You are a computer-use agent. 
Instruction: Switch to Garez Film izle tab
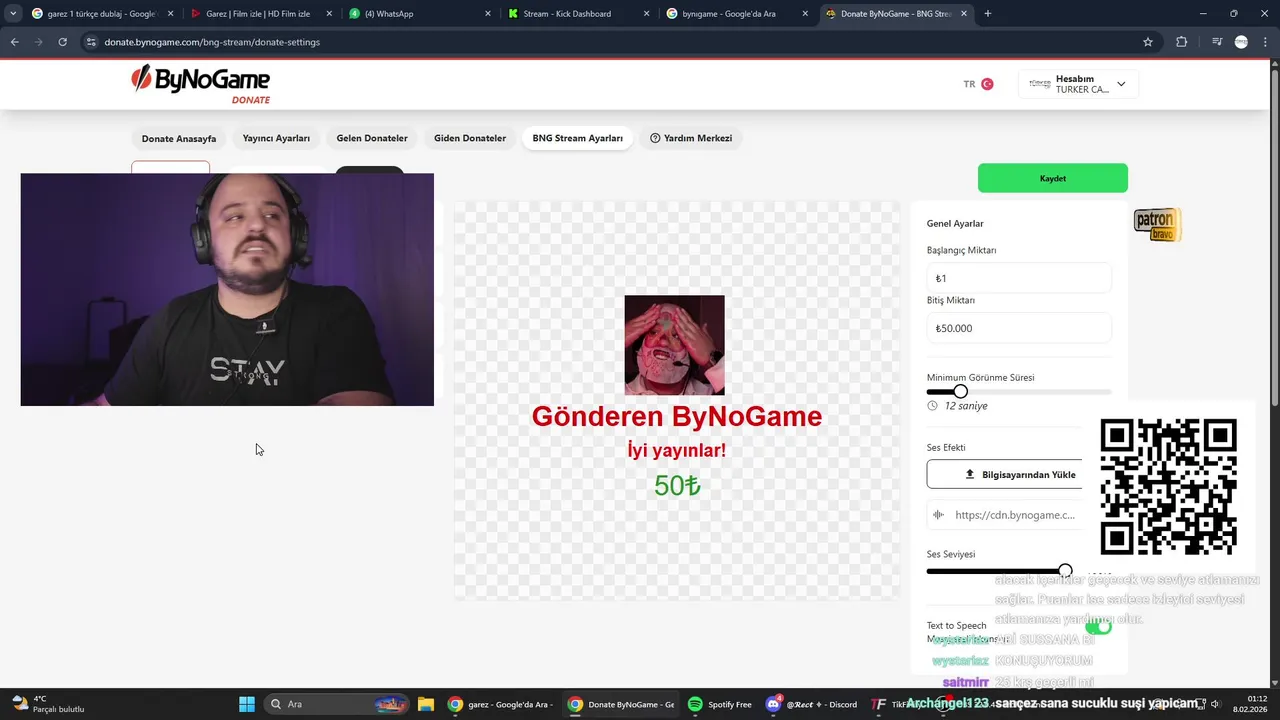[262, 14]
